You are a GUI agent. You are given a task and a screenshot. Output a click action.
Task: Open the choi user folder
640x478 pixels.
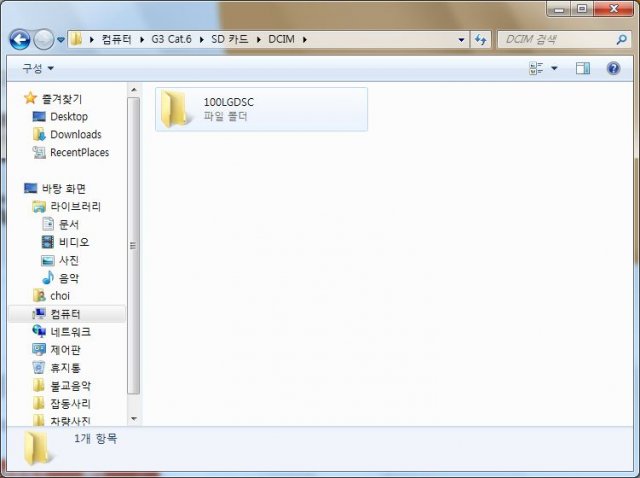pos(60,296)
